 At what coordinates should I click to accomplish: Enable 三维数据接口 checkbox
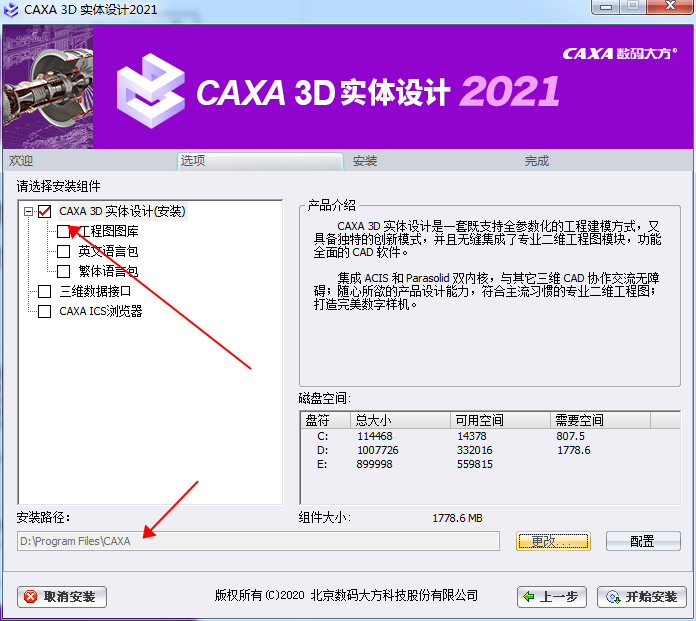(x=44, y=291)
